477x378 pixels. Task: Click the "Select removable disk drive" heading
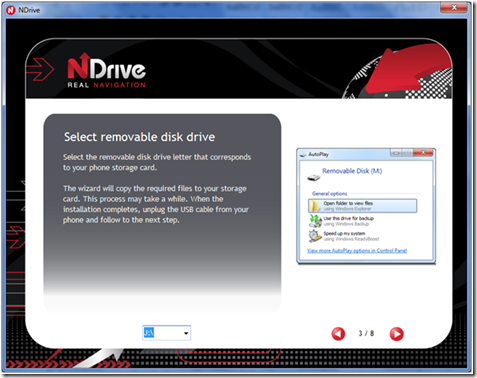(x=139, y=137)
